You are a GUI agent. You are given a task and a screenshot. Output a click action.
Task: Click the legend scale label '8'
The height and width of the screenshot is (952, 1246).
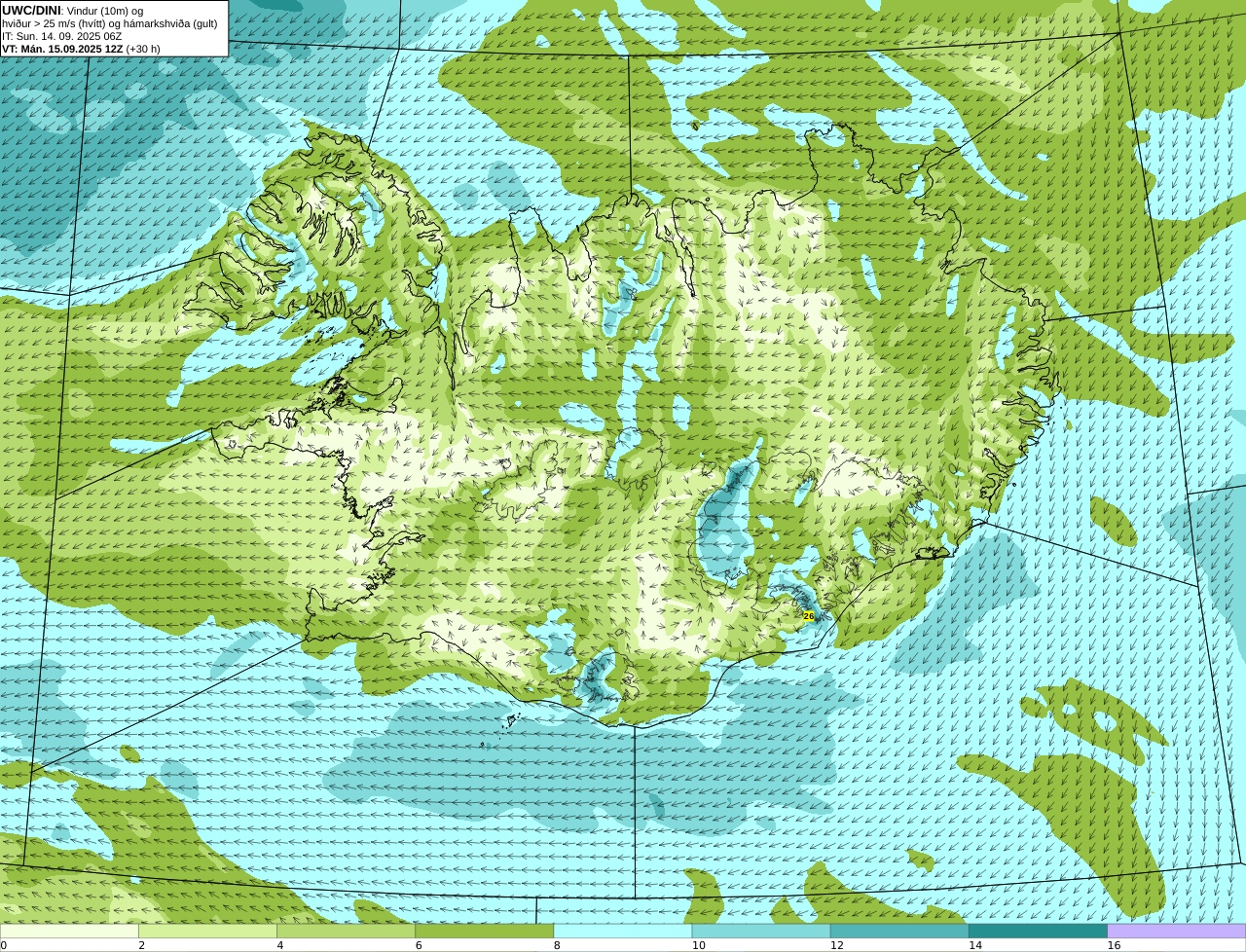pos(557,945)
